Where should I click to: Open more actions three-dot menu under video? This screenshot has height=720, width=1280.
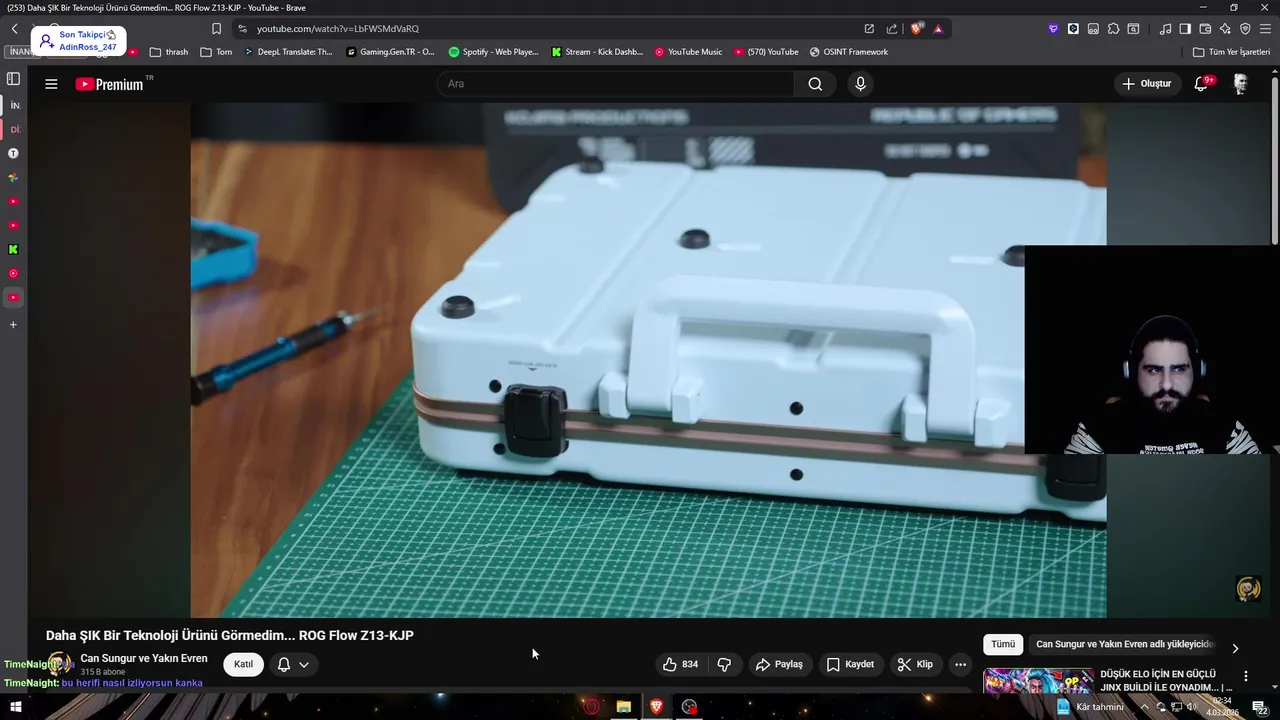pos(960,664)
